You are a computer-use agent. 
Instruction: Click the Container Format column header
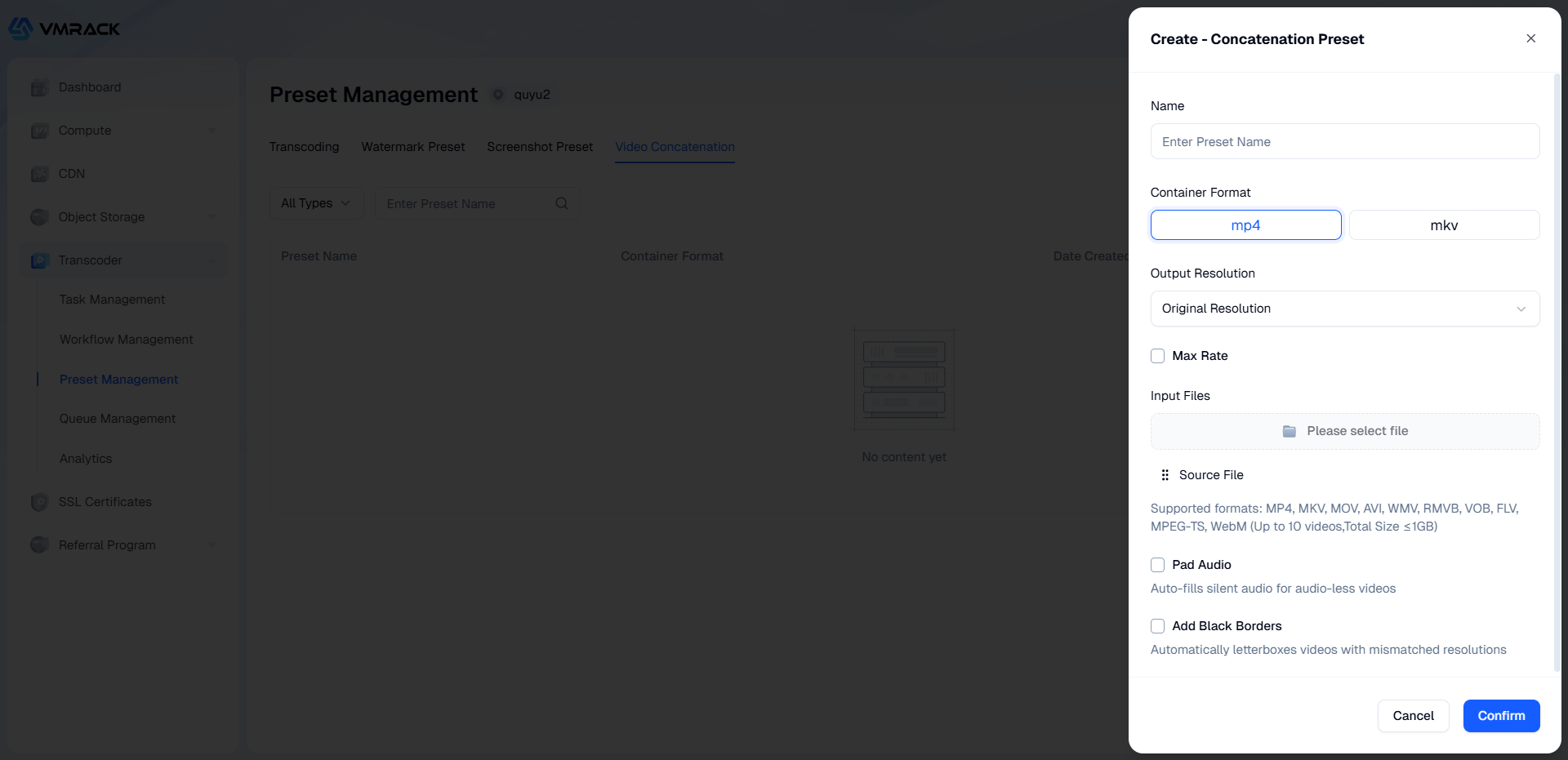(x=672, y=256)
